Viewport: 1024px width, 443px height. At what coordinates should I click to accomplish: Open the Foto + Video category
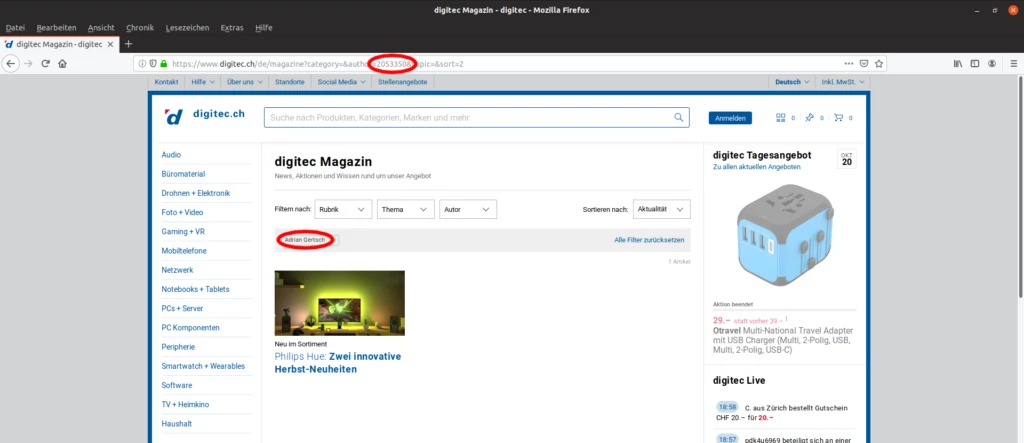tap(182, 212)
